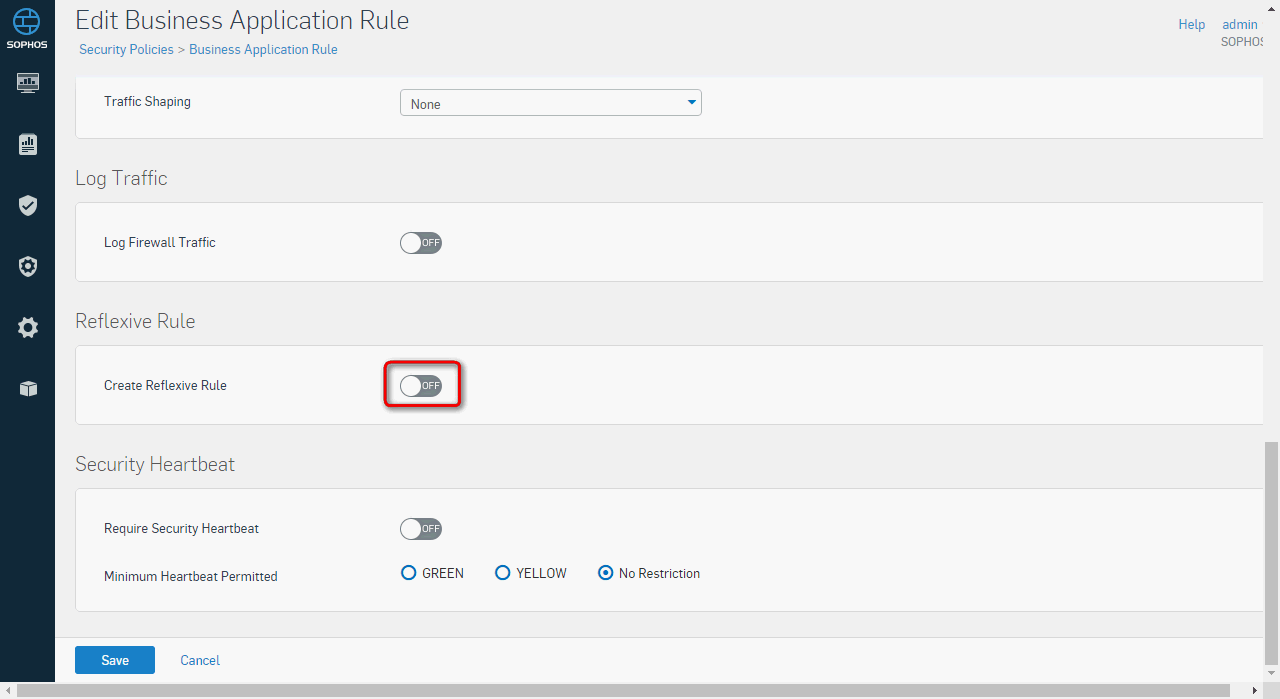Turn on Require Security Heartbeat switch

[421, 529]
